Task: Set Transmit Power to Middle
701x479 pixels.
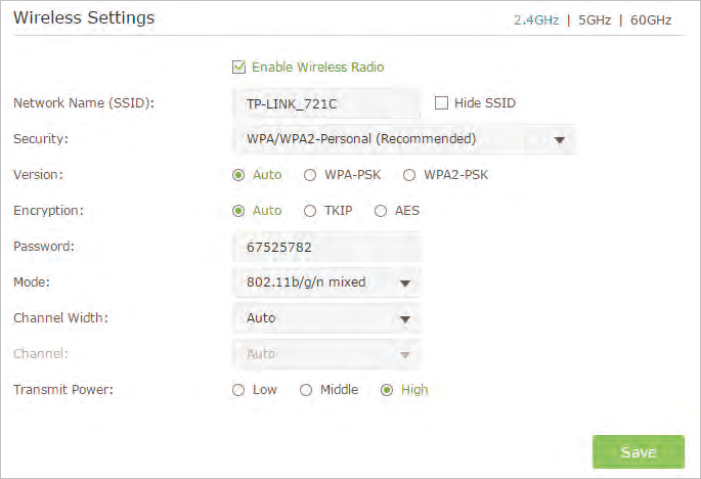Action: click(x=306, y=390)
